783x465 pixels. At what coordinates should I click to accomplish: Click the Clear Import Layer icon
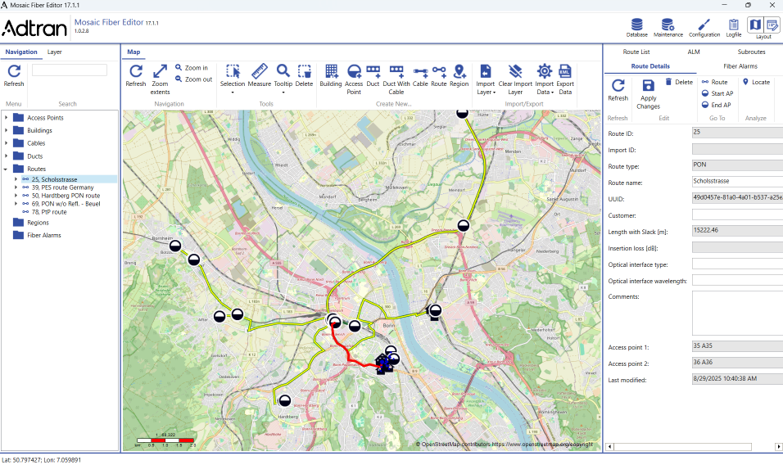click(x=515, y=79)
